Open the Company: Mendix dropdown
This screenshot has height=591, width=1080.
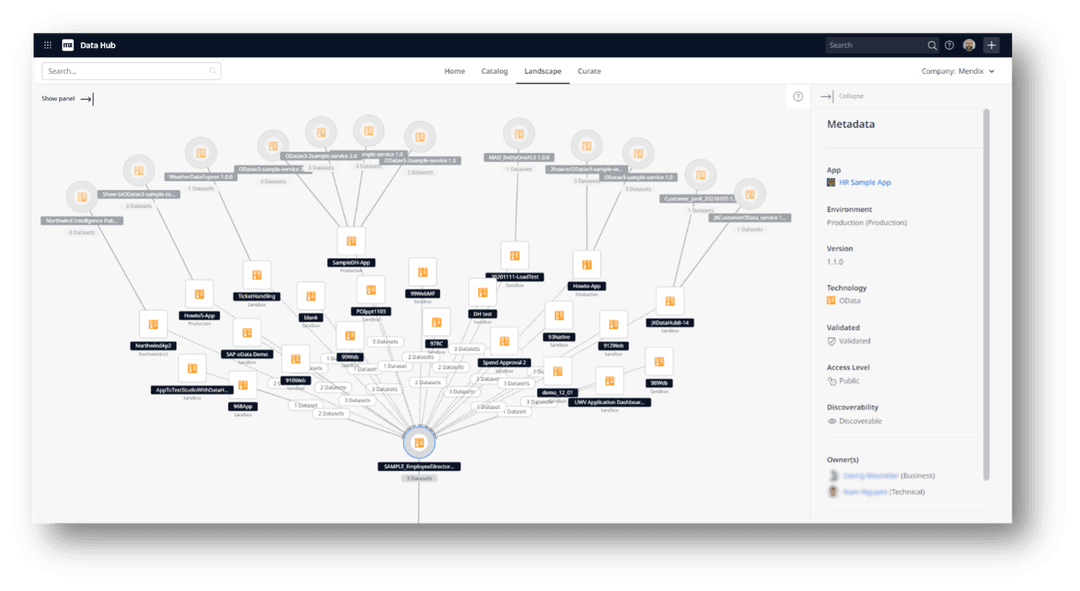[957, 72]
